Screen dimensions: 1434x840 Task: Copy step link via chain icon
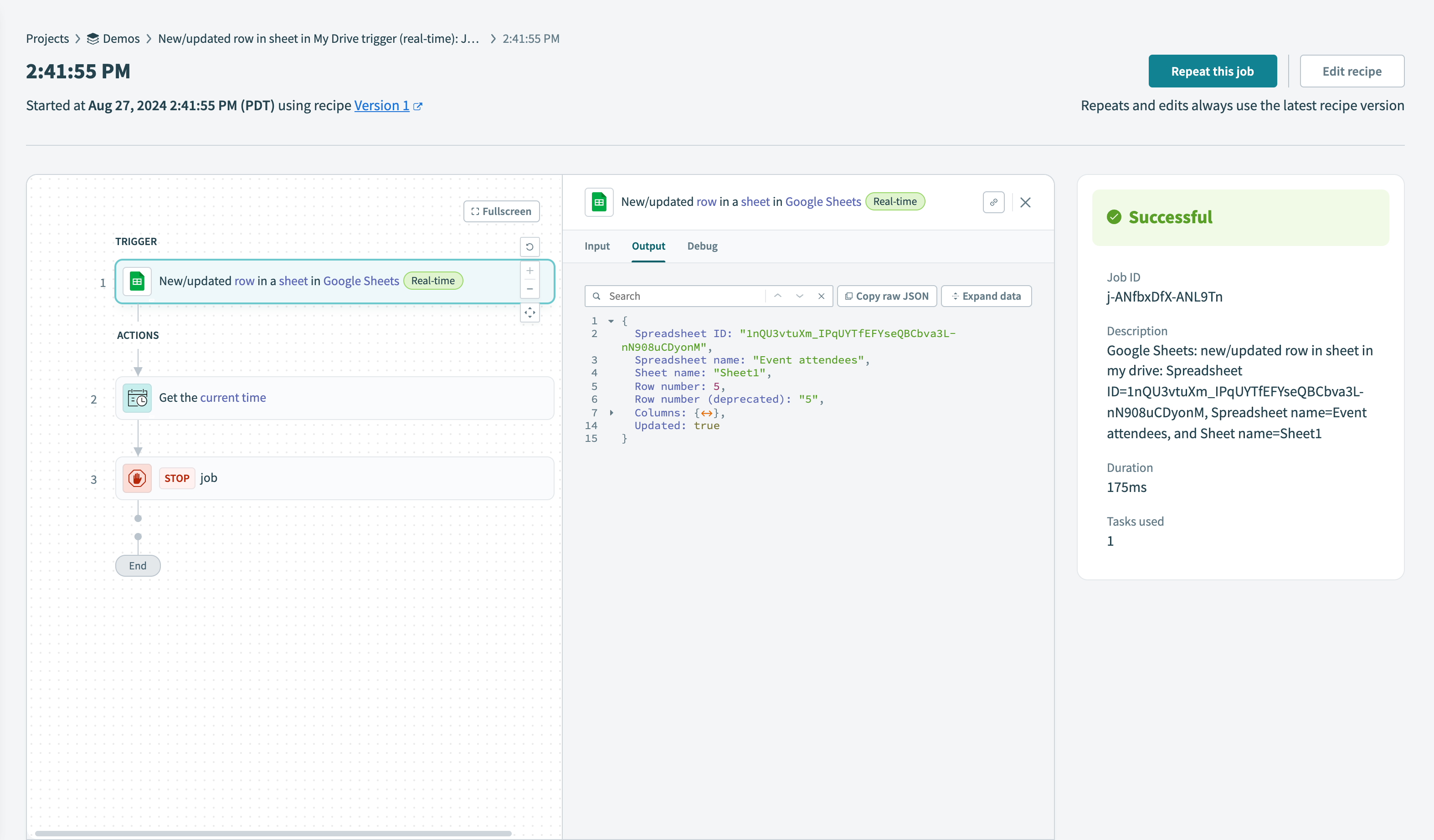[993, 202]
